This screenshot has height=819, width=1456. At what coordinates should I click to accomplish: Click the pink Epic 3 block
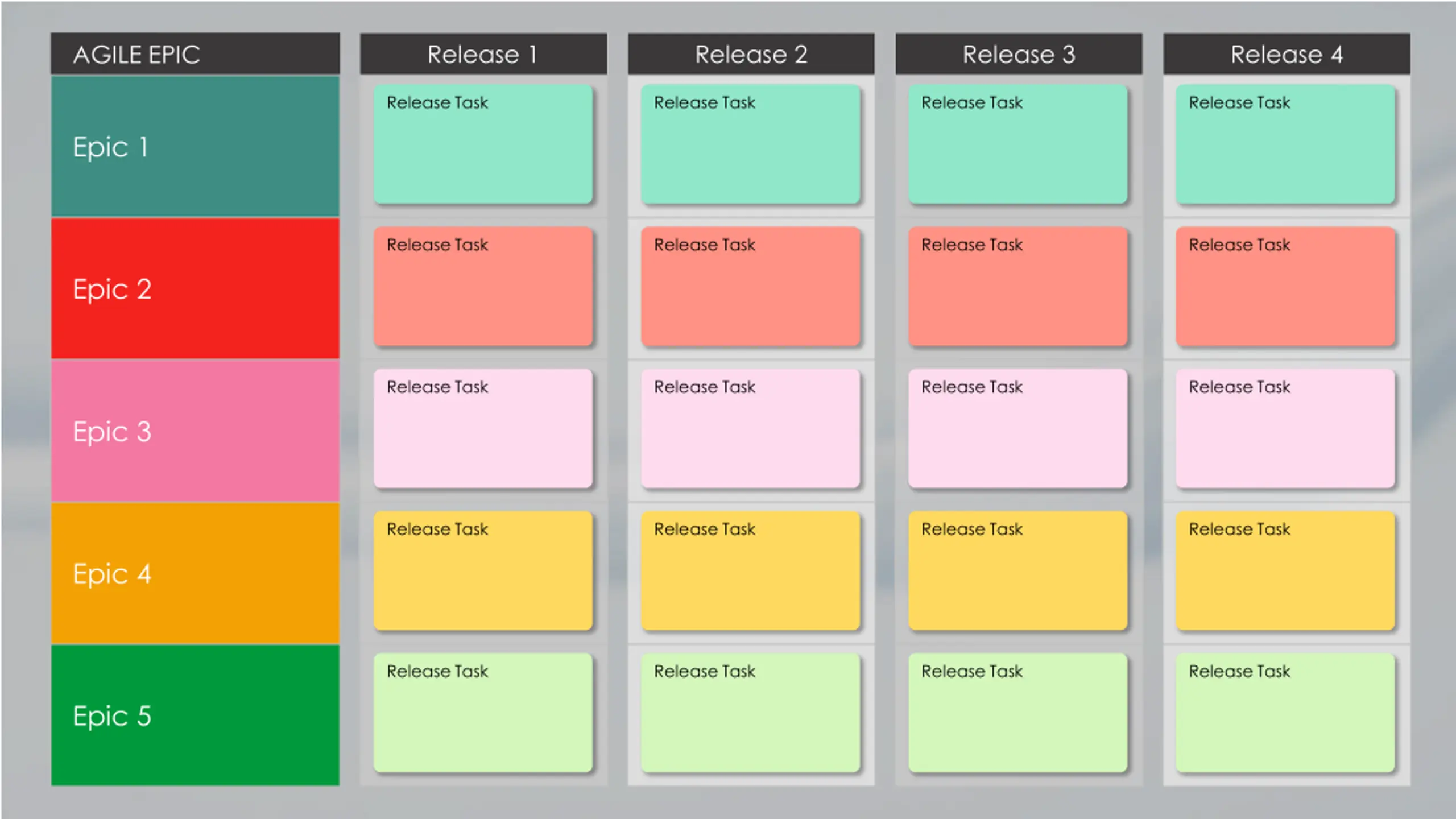[x=195, y=431]
